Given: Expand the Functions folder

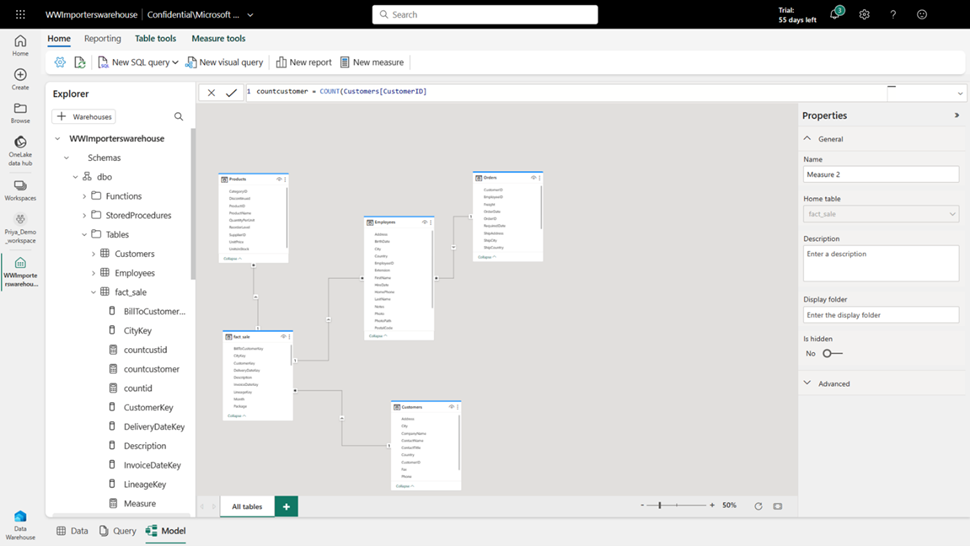Looking at the screenshot, I should [84, 196].
